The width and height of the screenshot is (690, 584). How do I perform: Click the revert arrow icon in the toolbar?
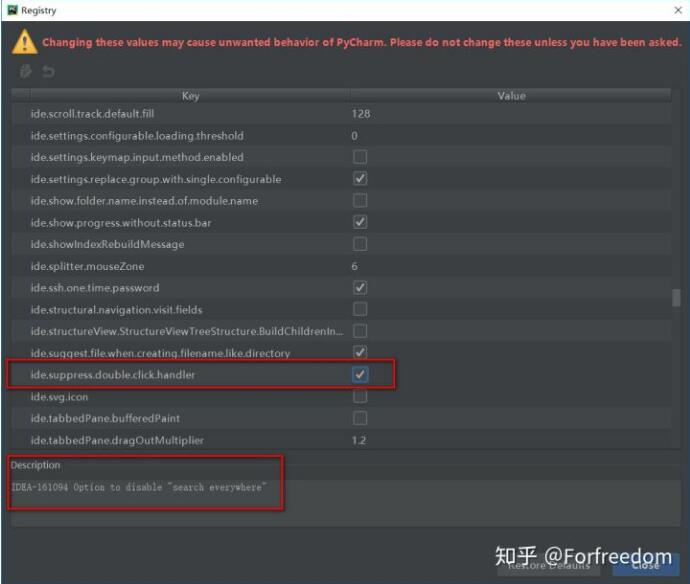tap(48, 71)
